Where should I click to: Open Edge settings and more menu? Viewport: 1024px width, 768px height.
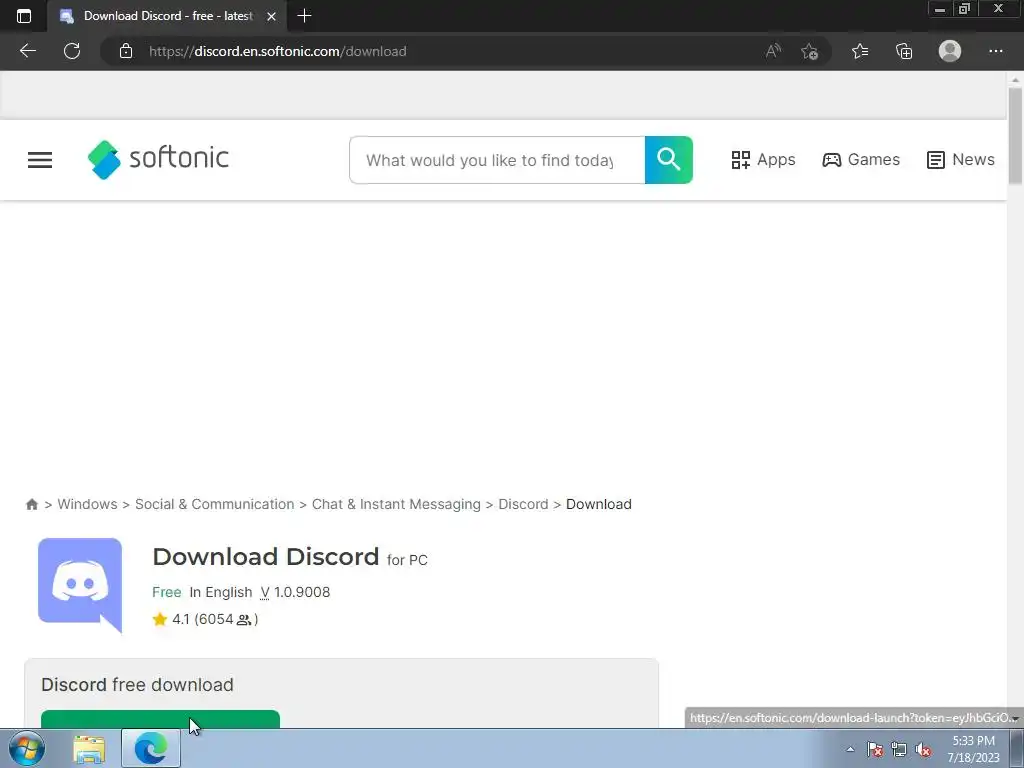pos(995,51)
